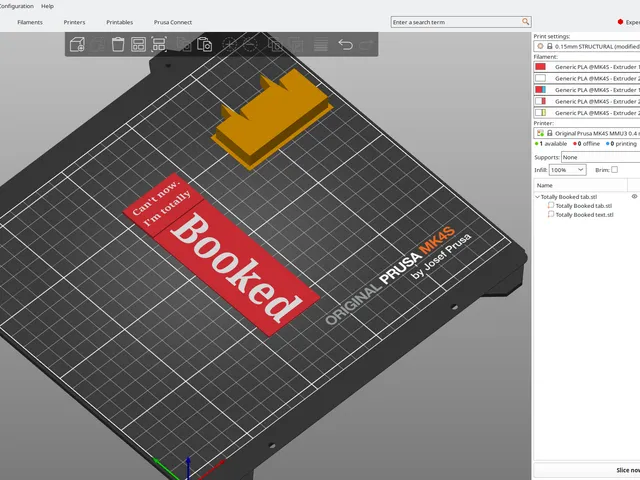Click the print settings cog icon
This screenshot has height=480, width=640.
(540, 47)
